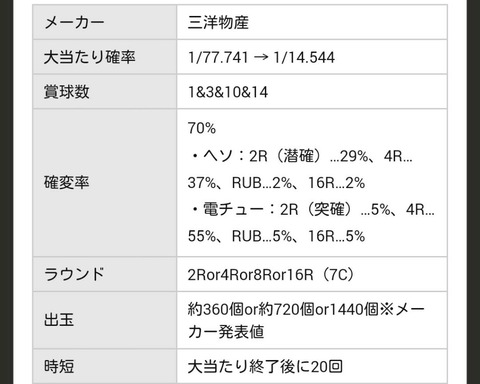This screenshot has height=384, width=480.
Task: Select the 大当たり終了後に20回 value
Action: tap(265, 367)
